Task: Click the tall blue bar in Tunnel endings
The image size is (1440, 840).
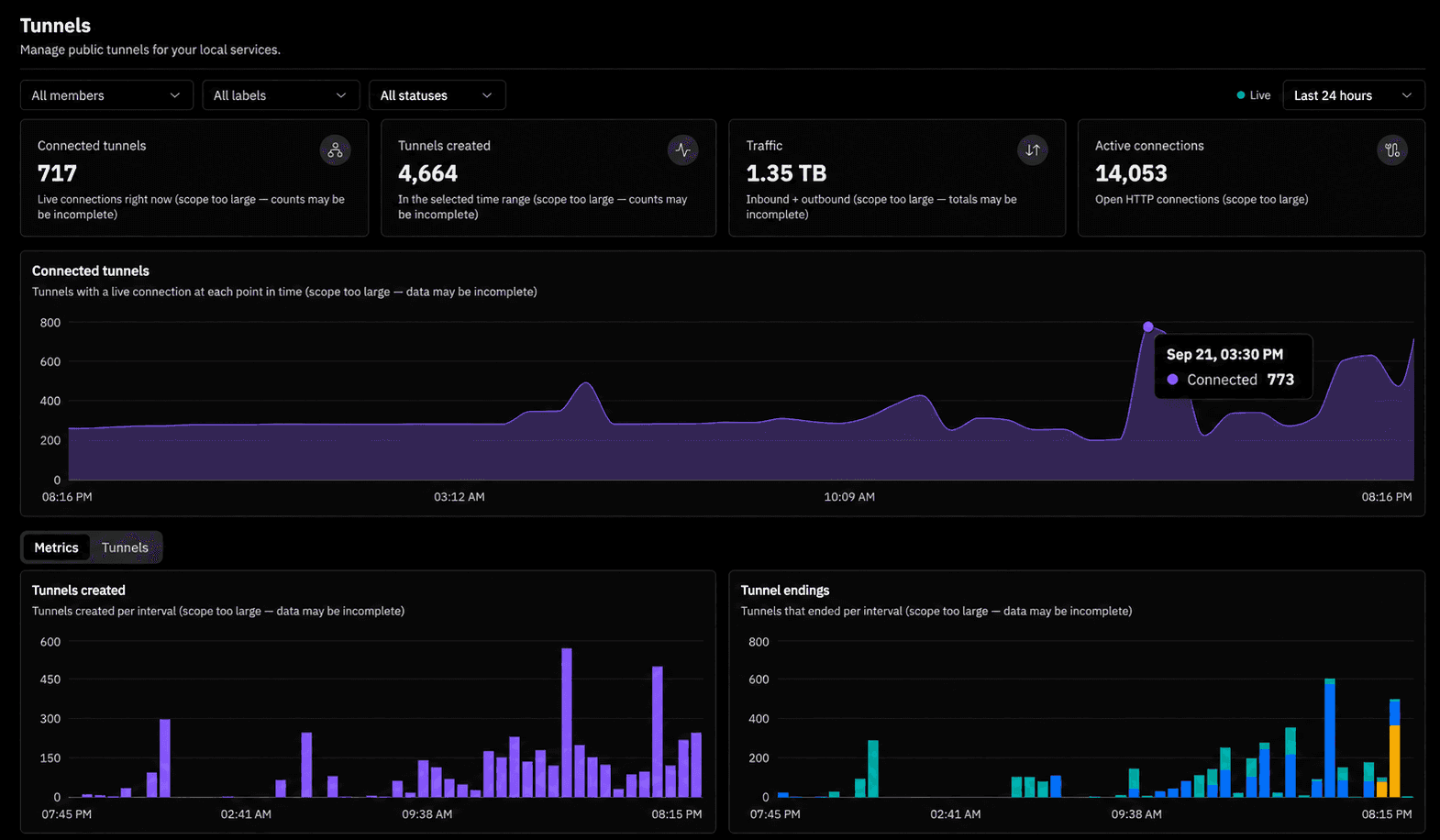Action: (x=1330, y=738)
